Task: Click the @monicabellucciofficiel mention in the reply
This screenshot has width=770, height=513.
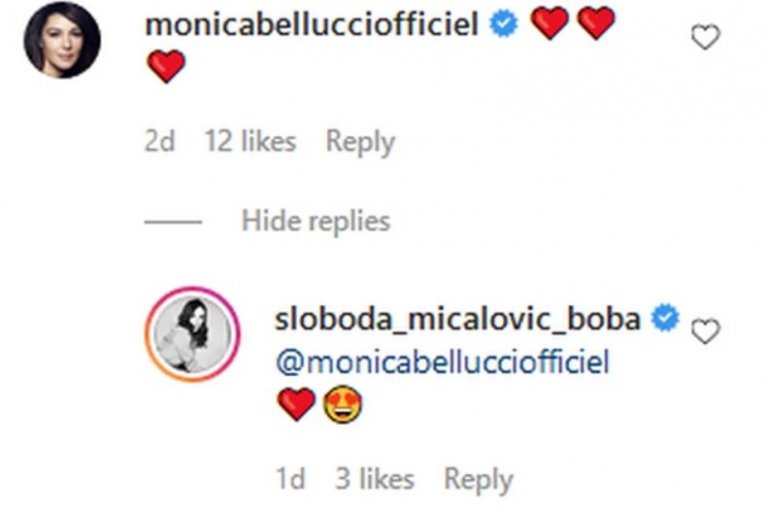Action: [441, 362]
